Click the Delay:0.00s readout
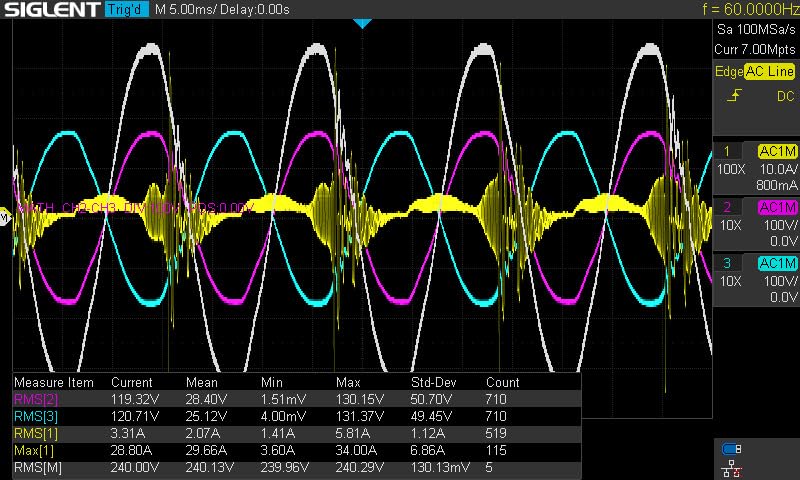The width and height of the screenshot is (800, 480). pos(255,10)
